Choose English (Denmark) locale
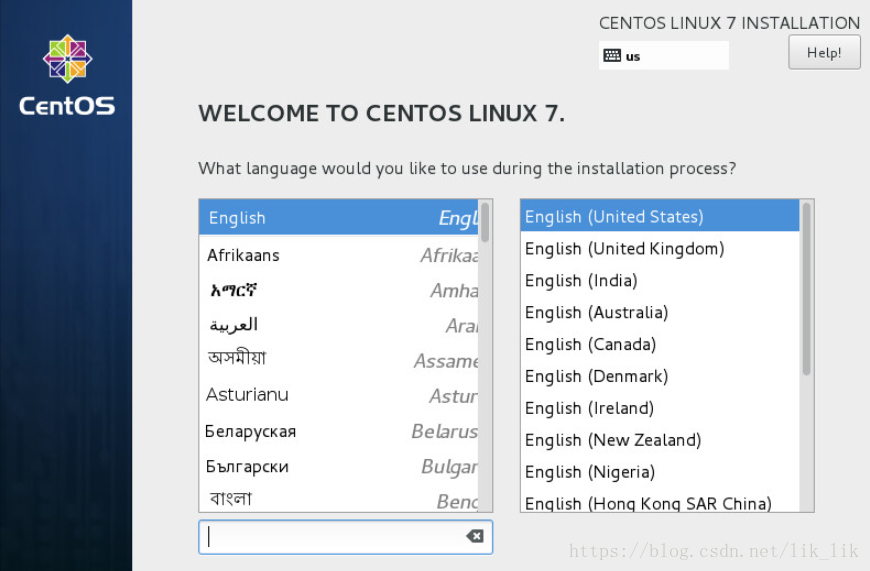 click(660, 376)
